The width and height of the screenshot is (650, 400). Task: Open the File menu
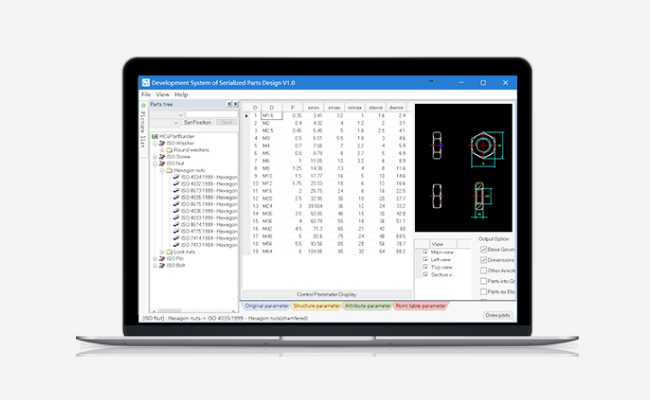(146, 94)
